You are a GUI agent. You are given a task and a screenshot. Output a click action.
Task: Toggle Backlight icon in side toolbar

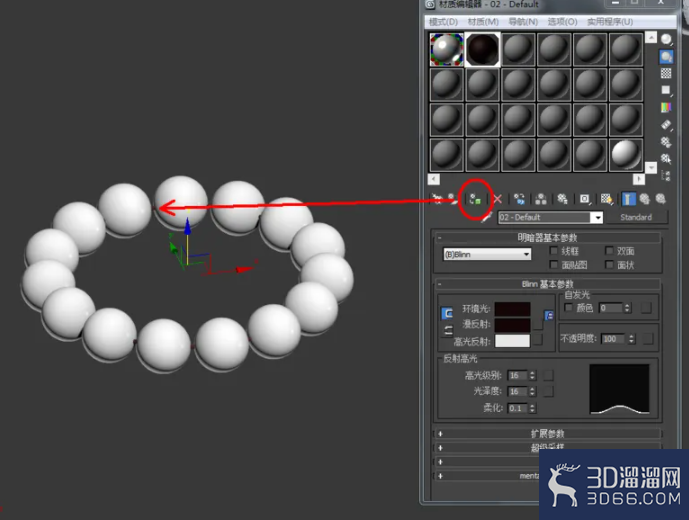pos(666,57)
